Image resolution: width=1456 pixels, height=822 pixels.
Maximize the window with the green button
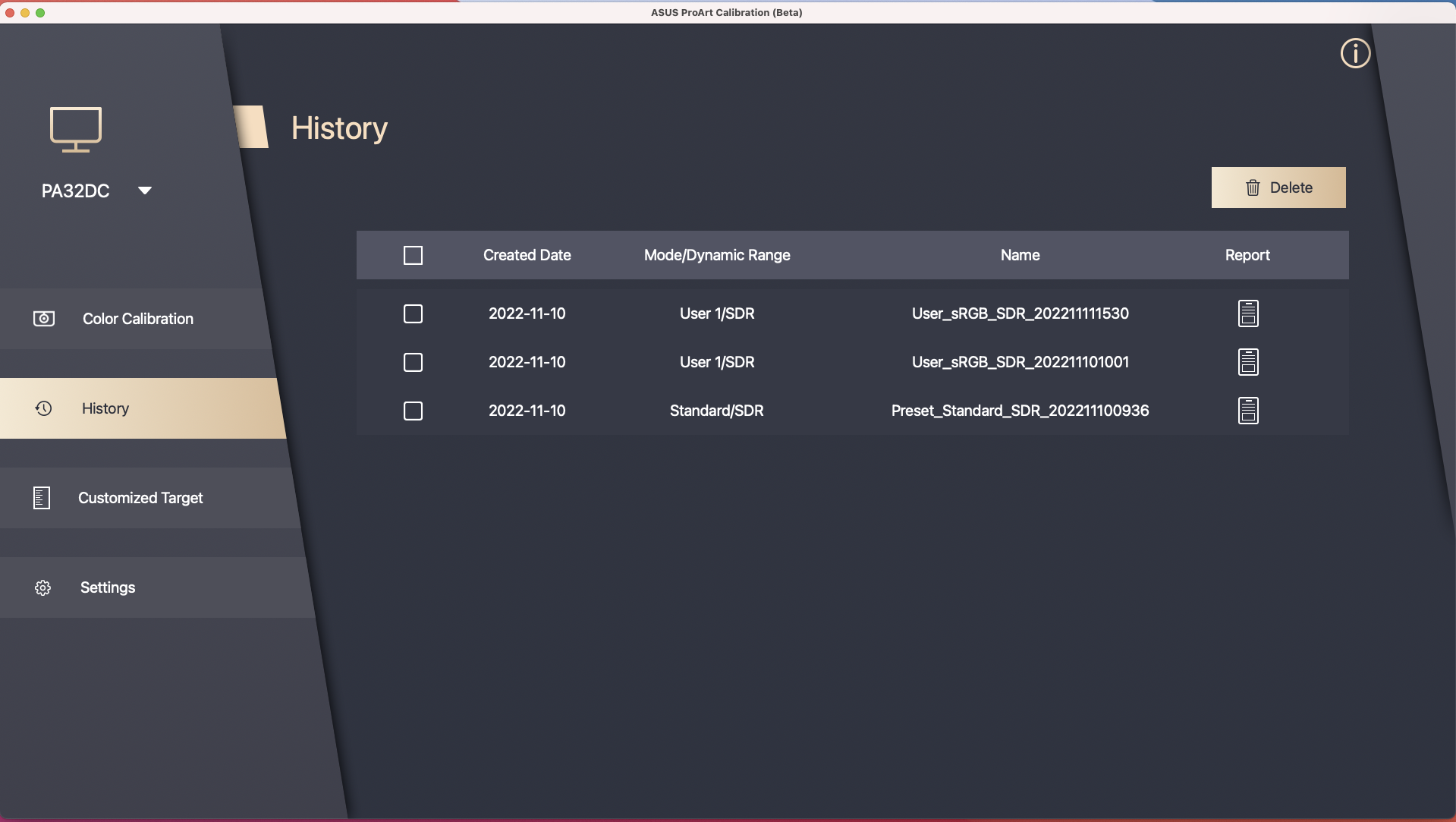40,12
